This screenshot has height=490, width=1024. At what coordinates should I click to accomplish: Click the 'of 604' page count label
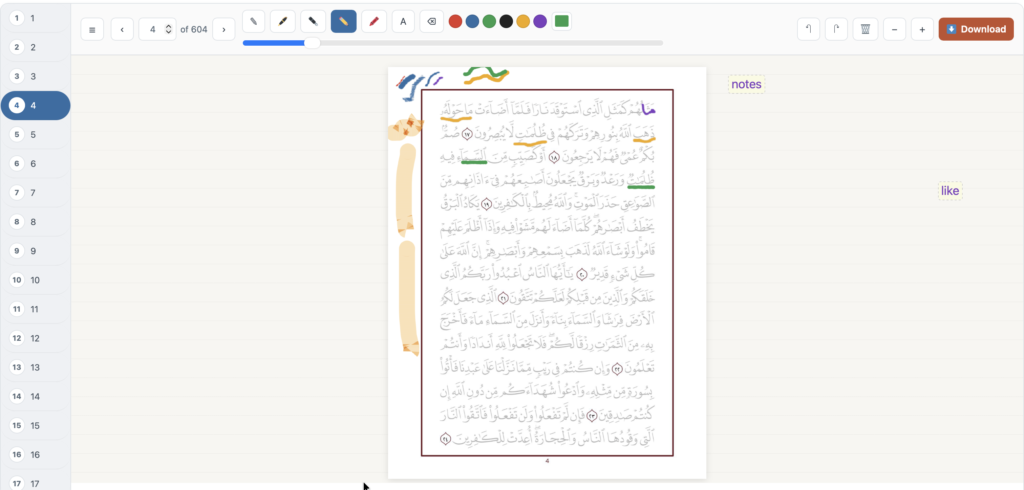coord(194,29)
